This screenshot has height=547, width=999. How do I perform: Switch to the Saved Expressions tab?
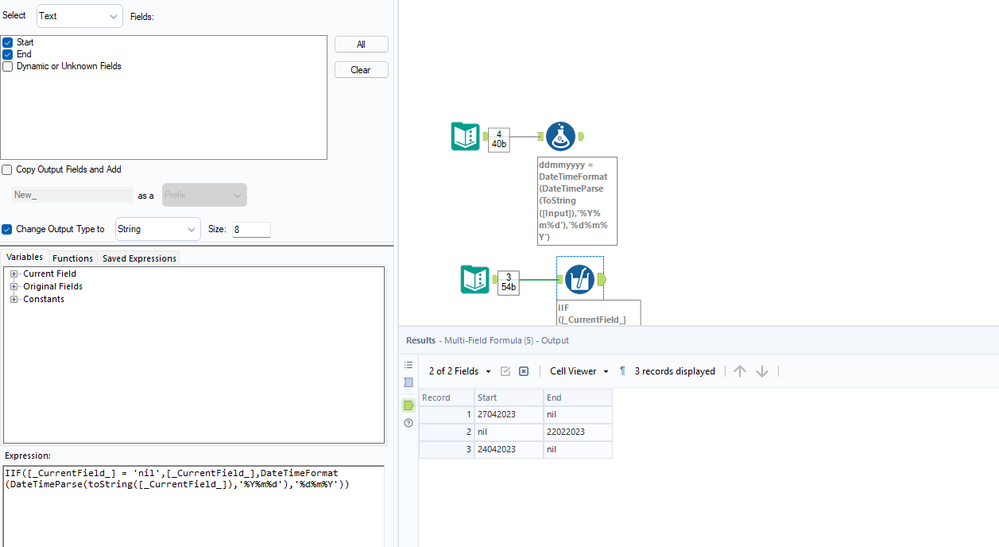tap(139, 259)
